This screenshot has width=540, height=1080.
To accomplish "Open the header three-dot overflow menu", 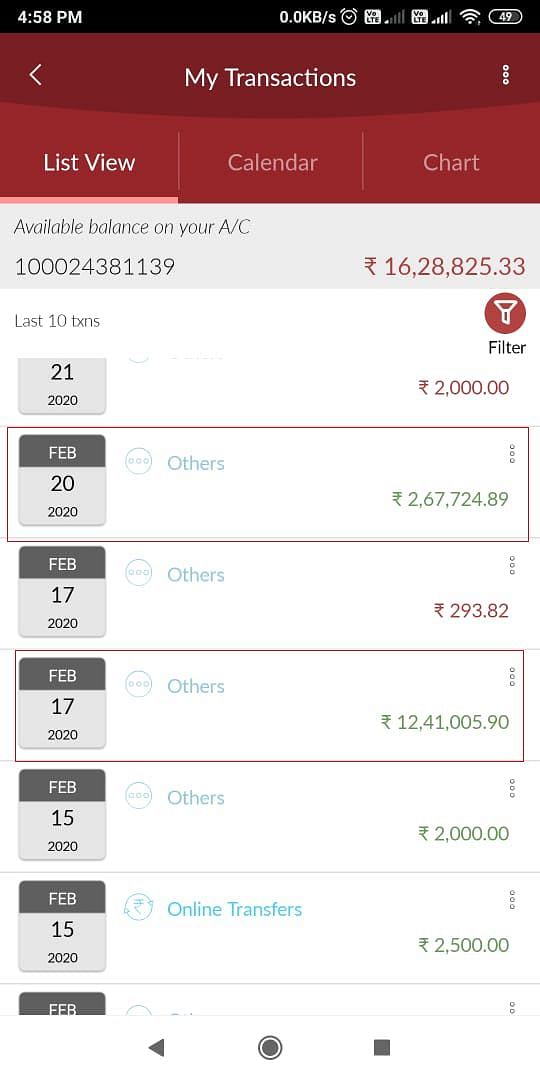I will click(x=506, y=75).
